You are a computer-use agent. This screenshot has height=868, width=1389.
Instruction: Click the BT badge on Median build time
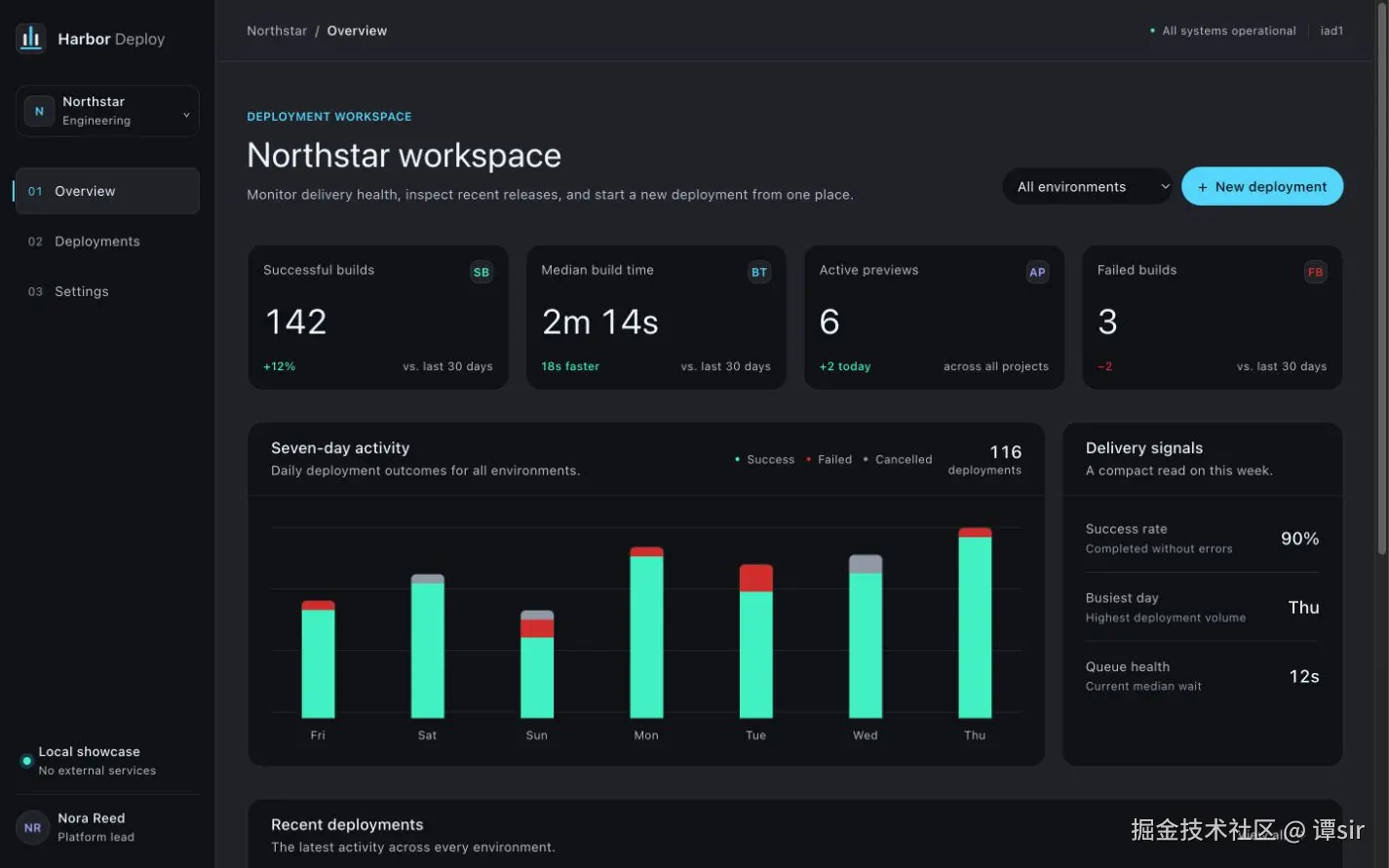[759, 273]
